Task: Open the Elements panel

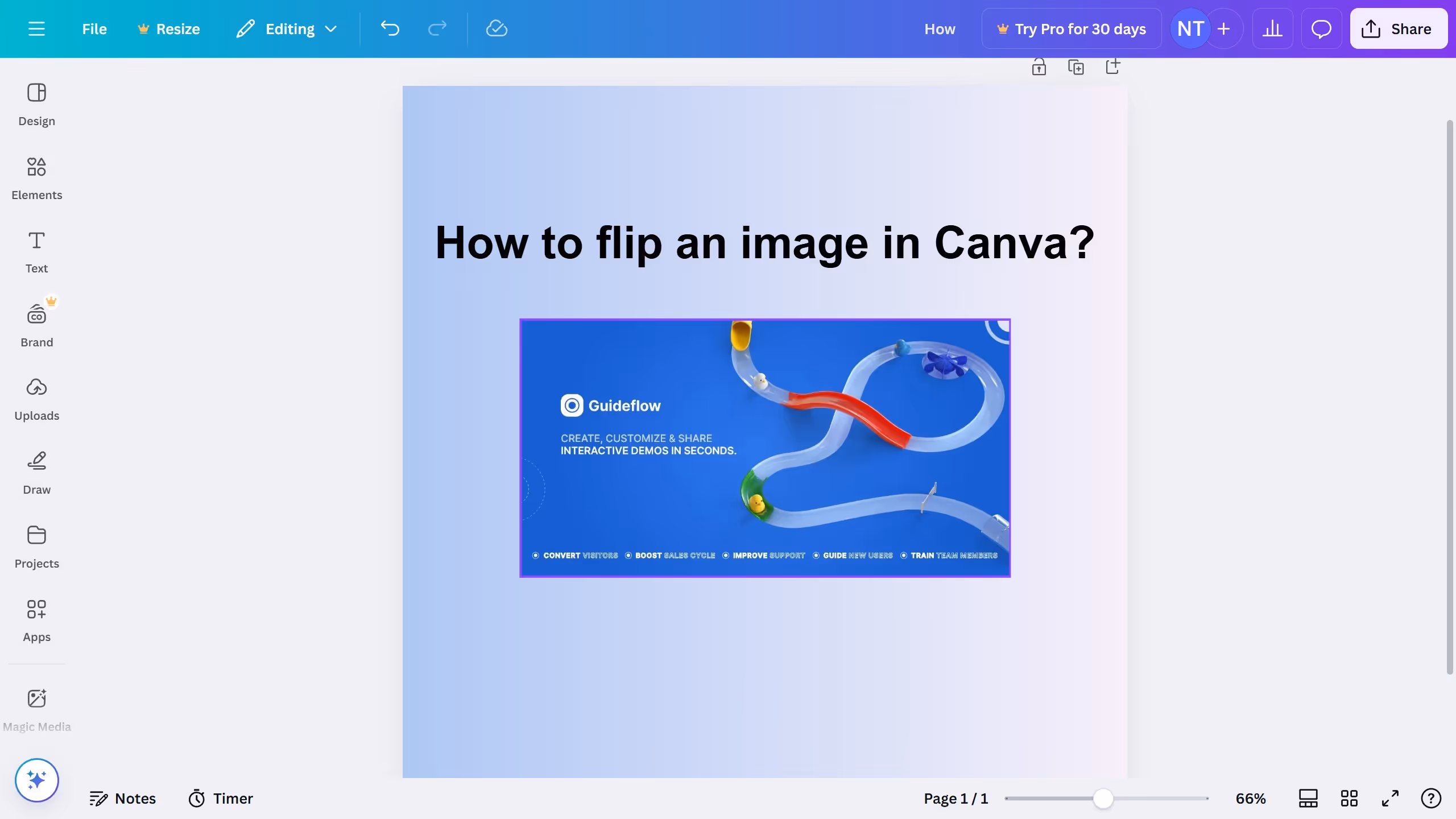Action: pyautogui.click(x=36, y=177)
